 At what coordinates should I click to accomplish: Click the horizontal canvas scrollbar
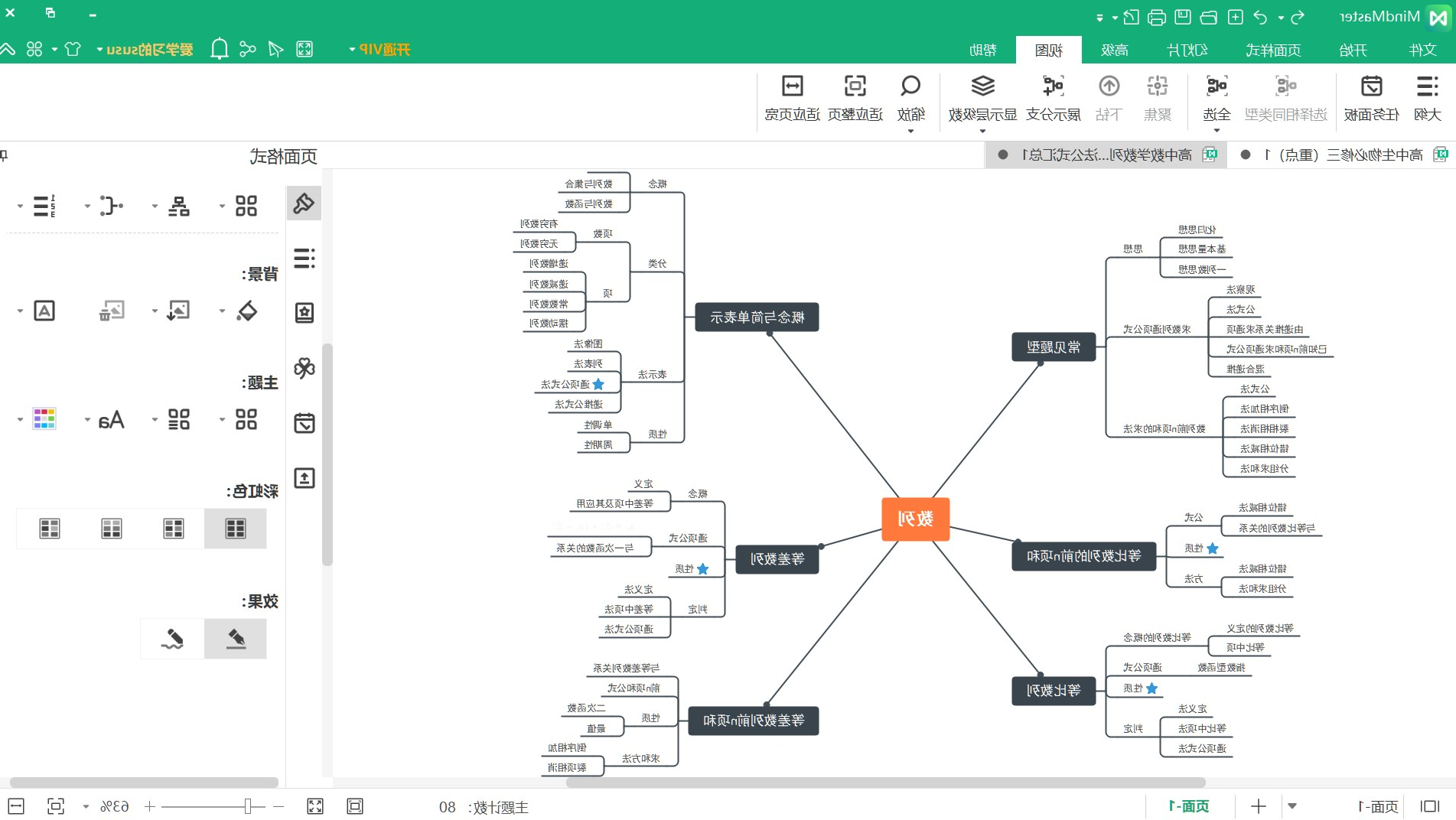point(886,783)
